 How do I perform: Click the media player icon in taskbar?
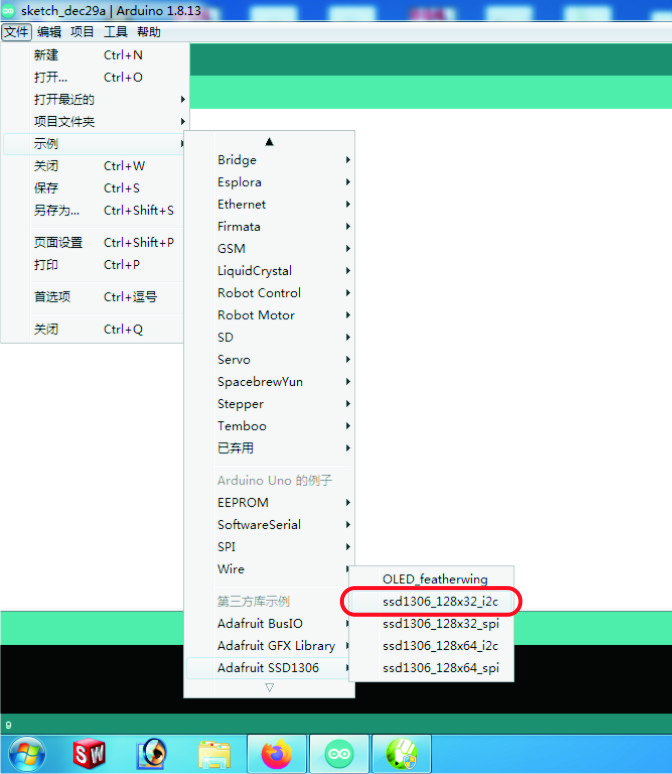coord(152,753)
